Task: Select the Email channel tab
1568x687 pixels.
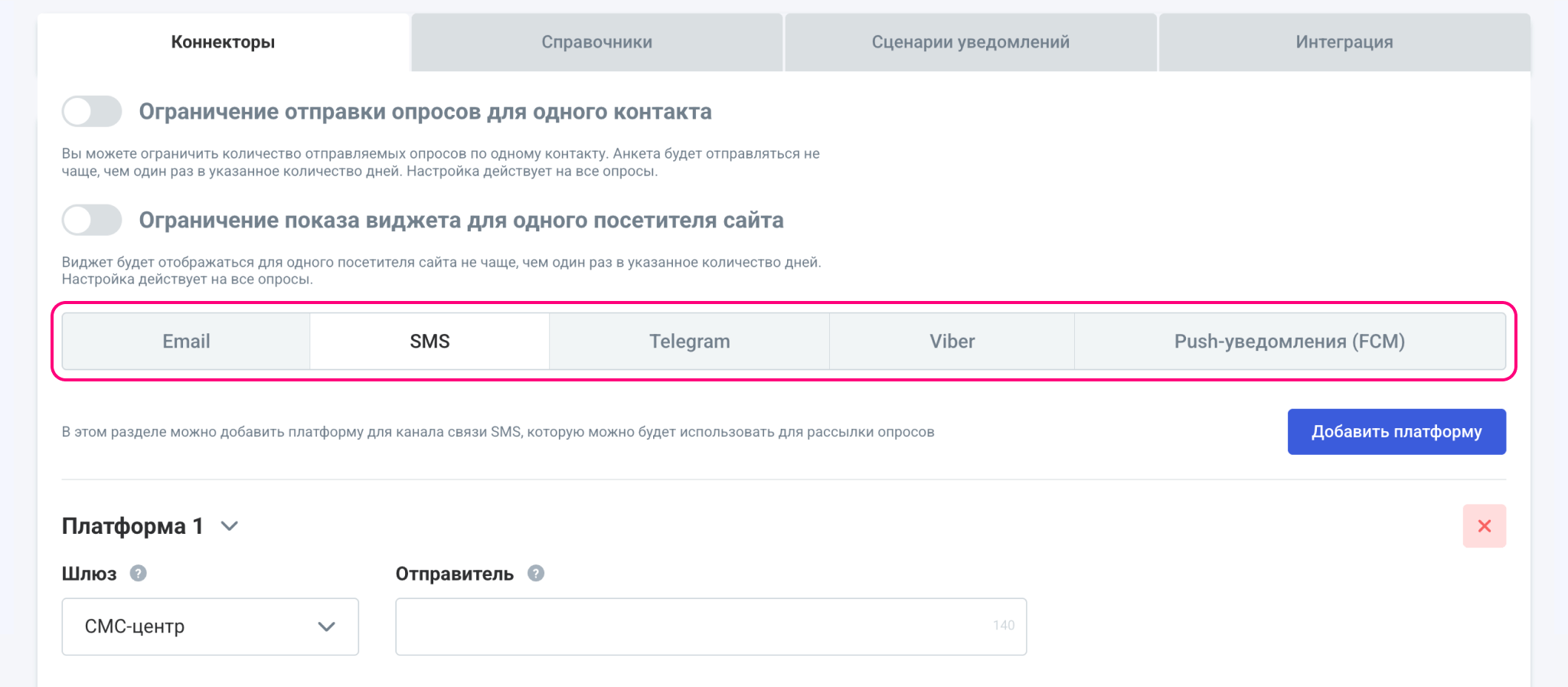Action: pyautogui.click(x=186, y=342)
